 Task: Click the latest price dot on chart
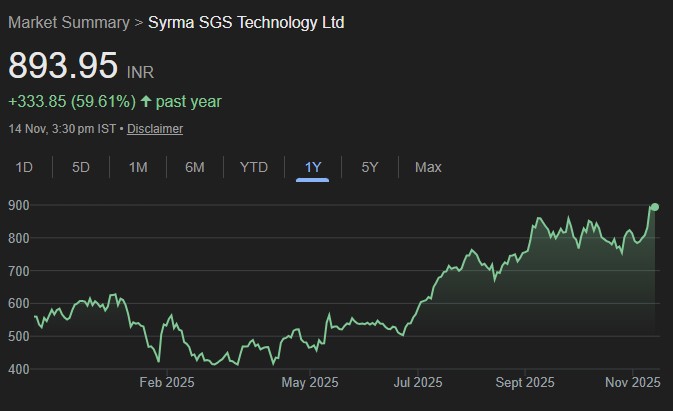[x=654, y=207]
